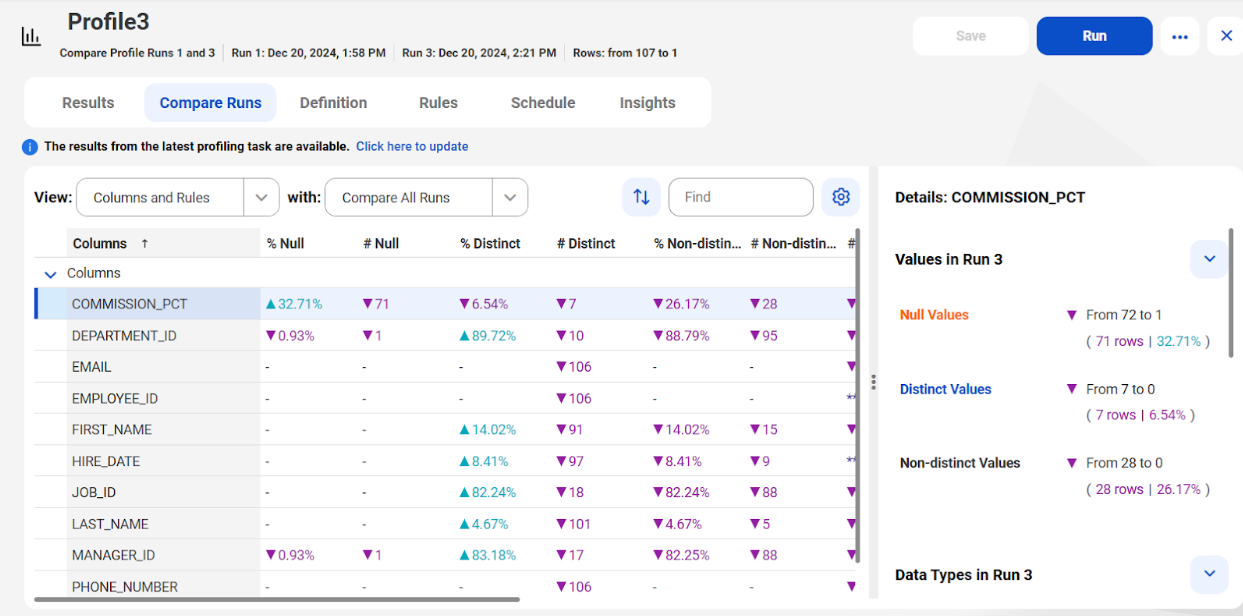This screenshot has width=1243, height=616.
Task: Open the ellipsis more-actions menu
Action: pyautogui.click(x=1179, y=35)
